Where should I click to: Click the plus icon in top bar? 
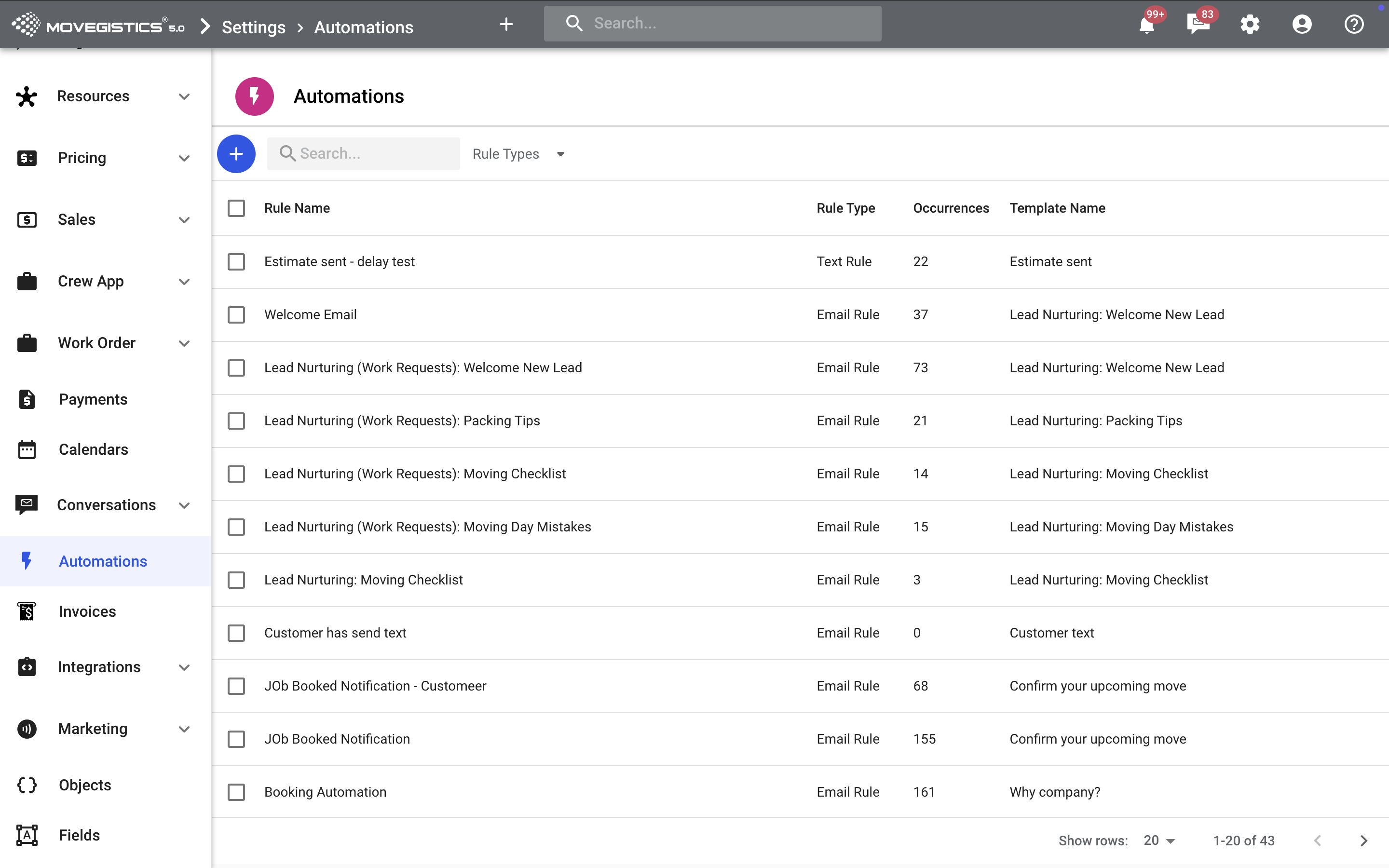505,24
